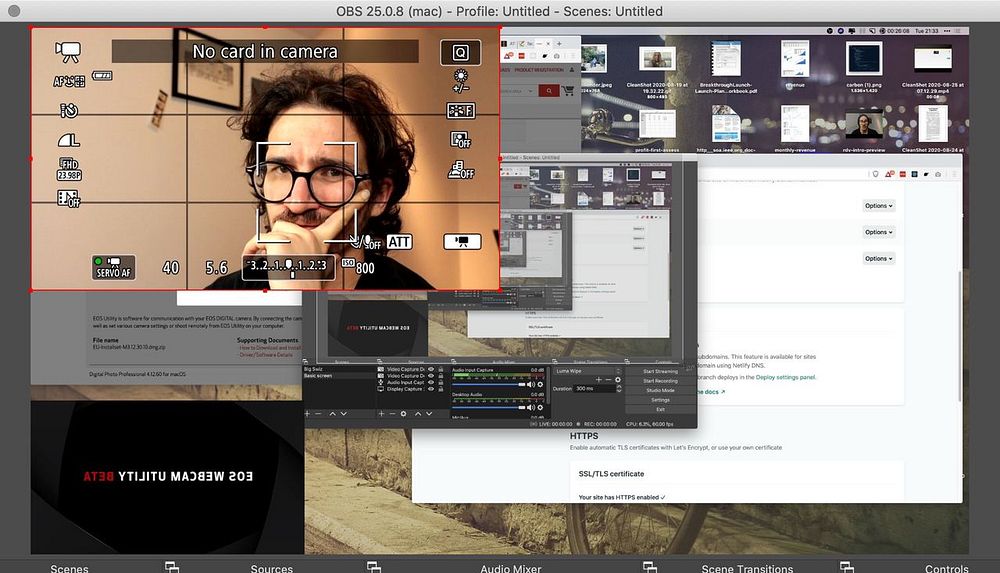Click the Audio Mixer dock title
The height and width of the screenshot is (573, 1000).
point(511,568)
